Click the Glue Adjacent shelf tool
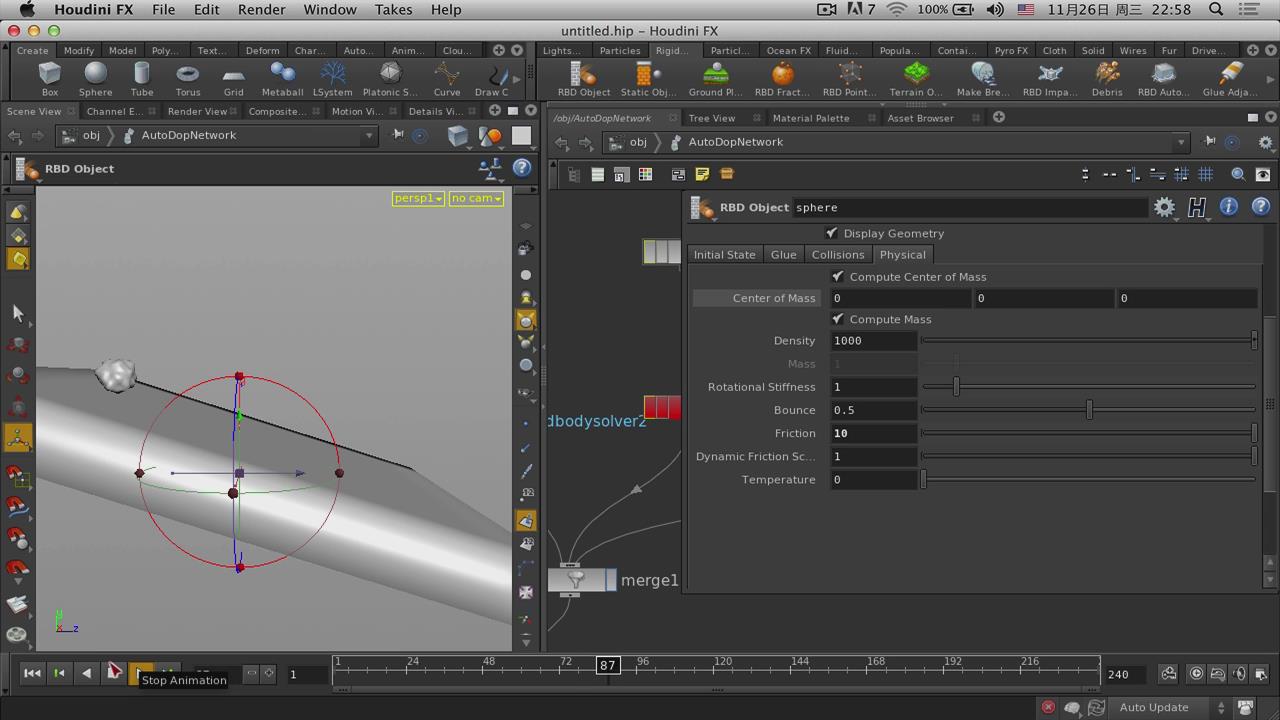Viewport: 1280px width, 720px height. click(x=1230, y=79)
